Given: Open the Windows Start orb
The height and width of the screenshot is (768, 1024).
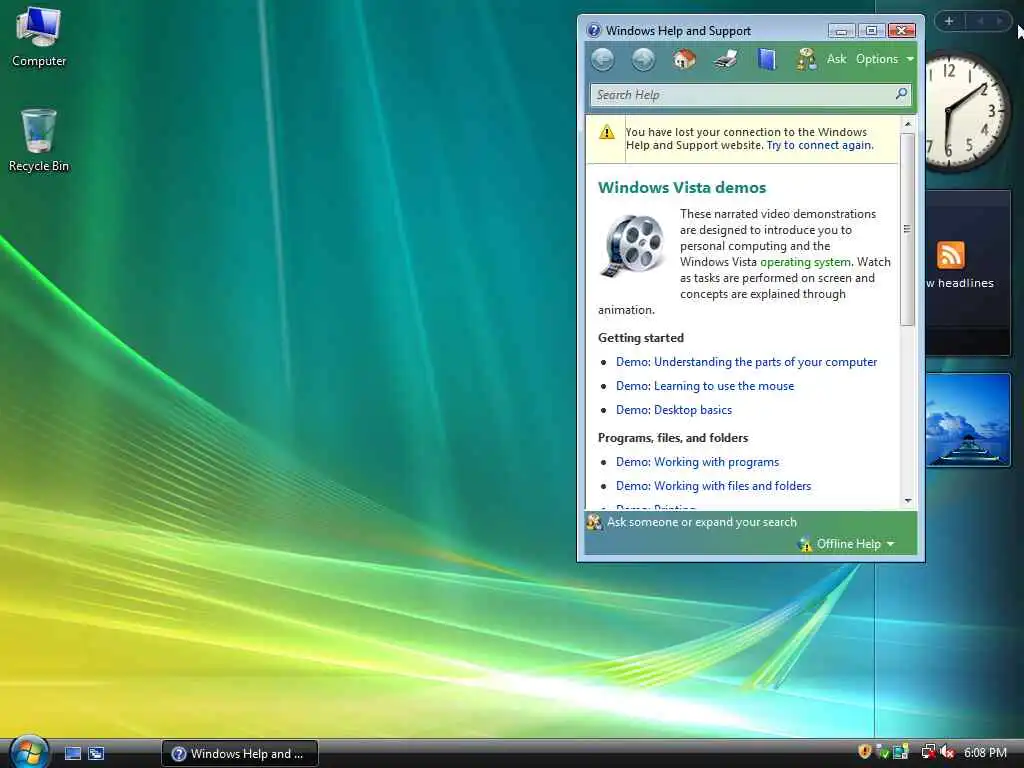Looking at the screenshot, I should pos(29,752).
